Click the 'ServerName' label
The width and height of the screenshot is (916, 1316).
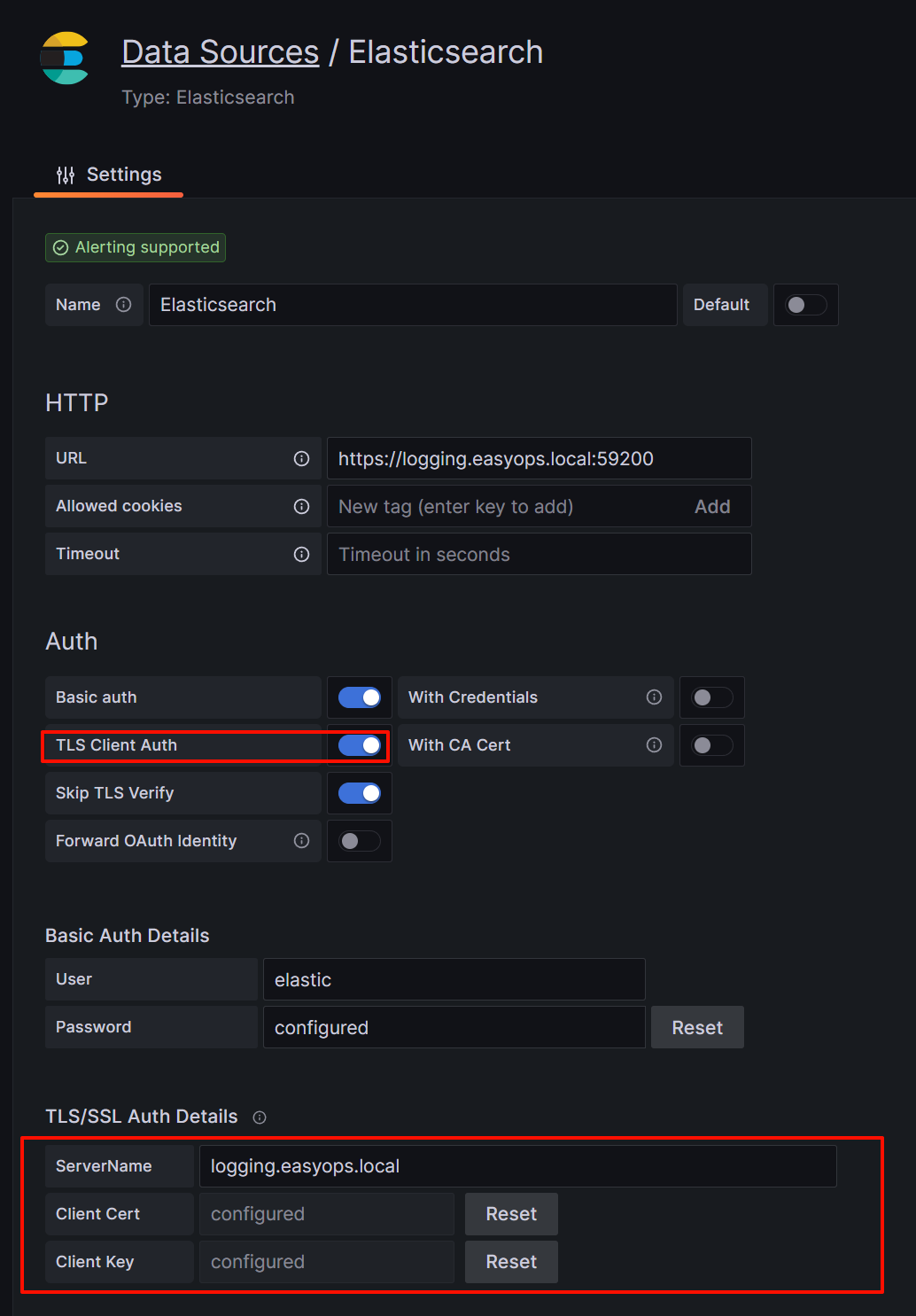(x=104, y=1166)
